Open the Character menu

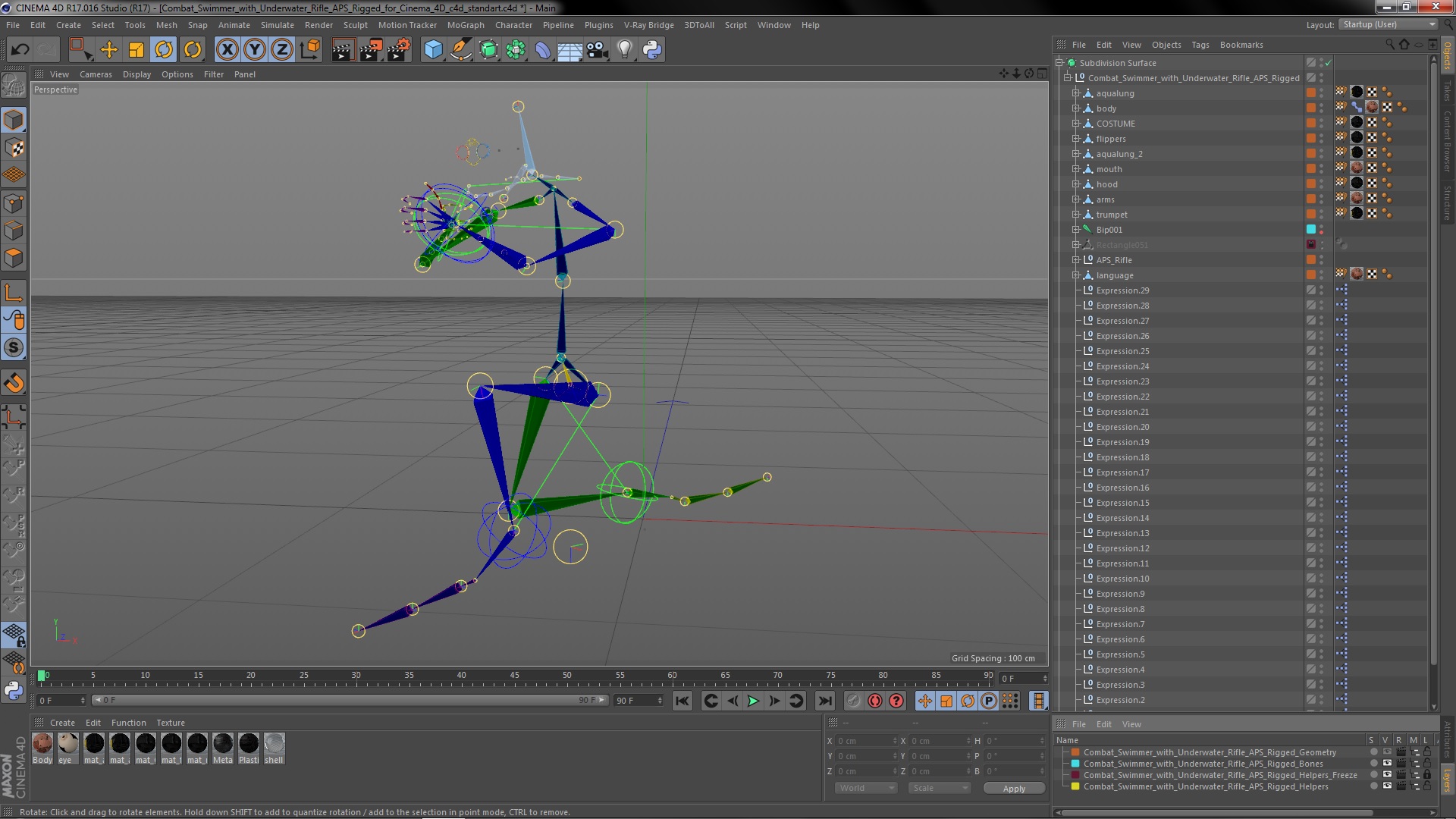point(513,25)
